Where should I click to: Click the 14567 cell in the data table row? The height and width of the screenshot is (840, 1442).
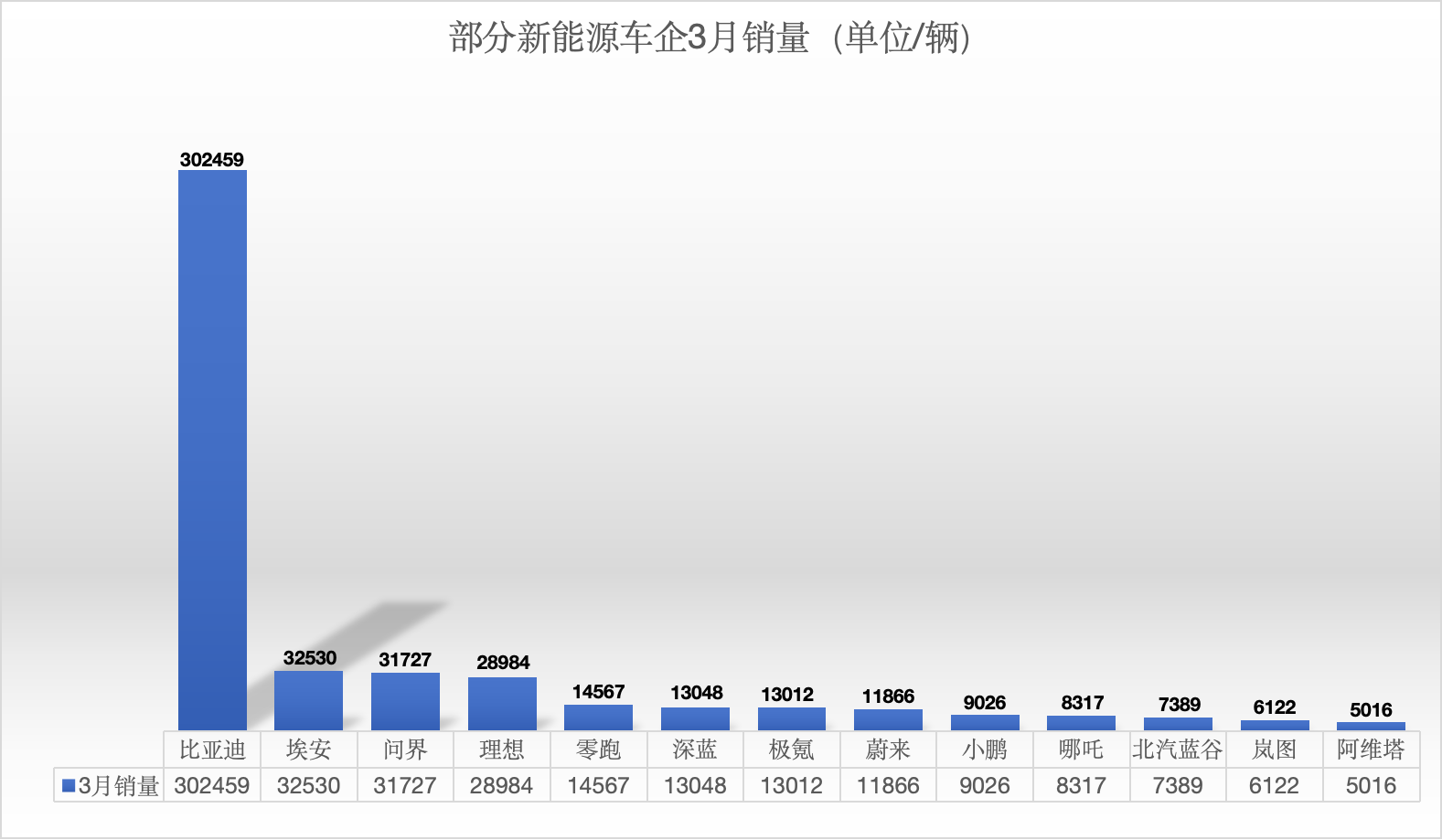[599, 785]
